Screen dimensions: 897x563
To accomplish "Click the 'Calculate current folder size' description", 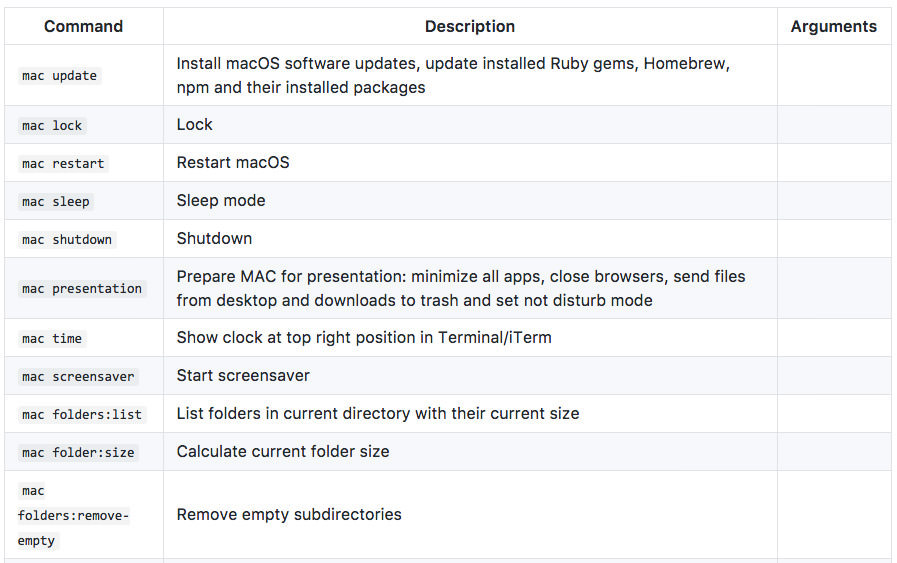I will point(283,451).
